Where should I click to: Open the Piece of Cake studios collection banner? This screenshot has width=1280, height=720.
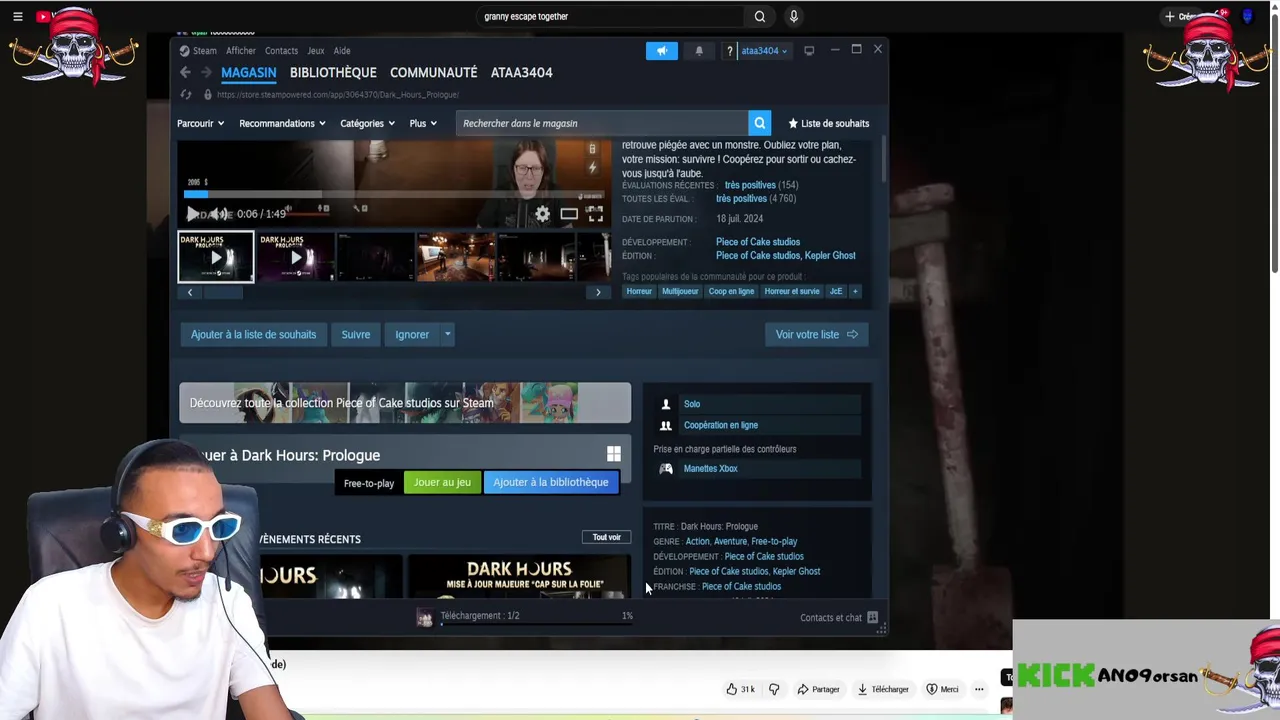click(405, 403)
